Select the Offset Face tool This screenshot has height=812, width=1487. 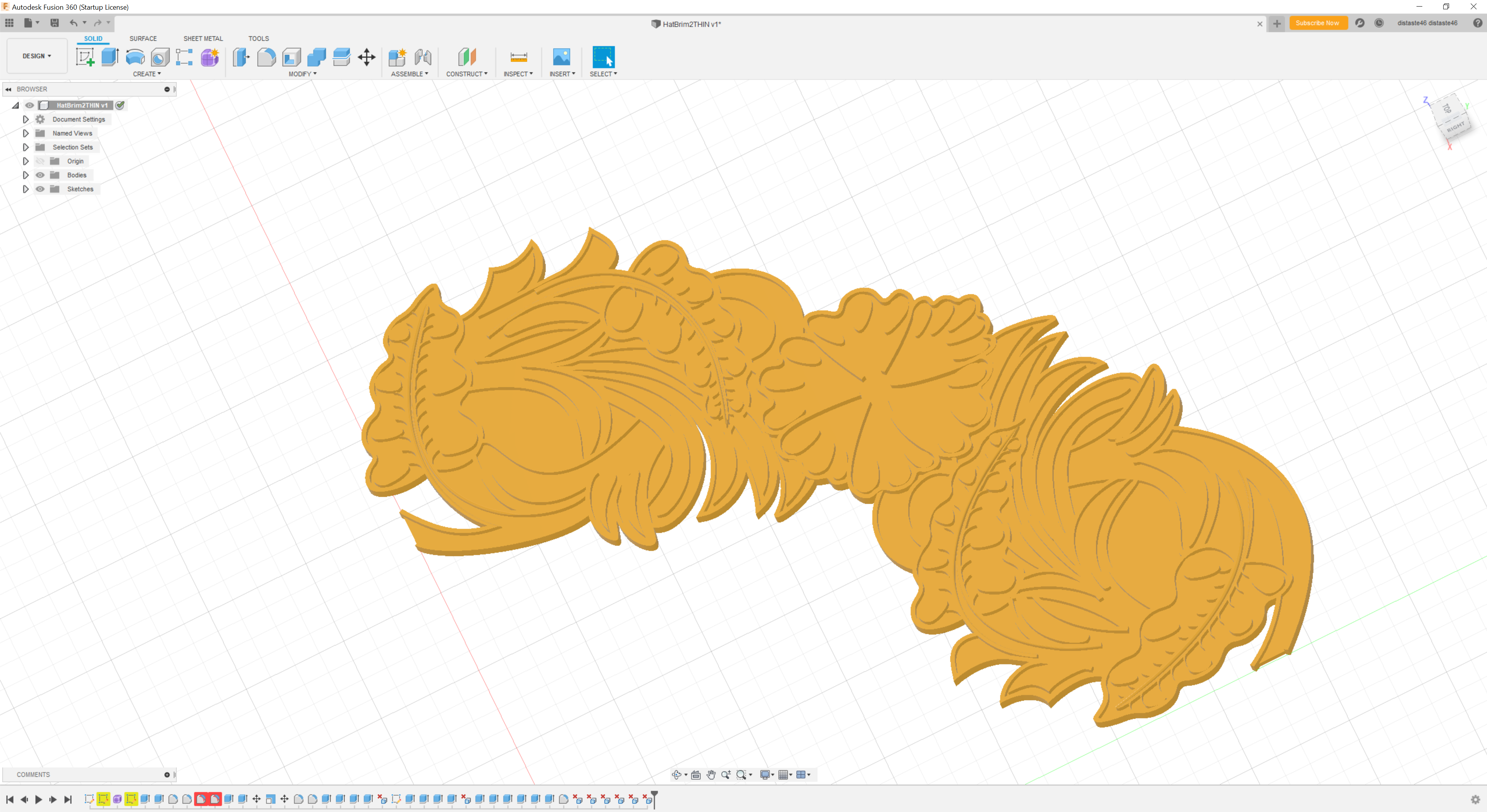click(342, 57)
